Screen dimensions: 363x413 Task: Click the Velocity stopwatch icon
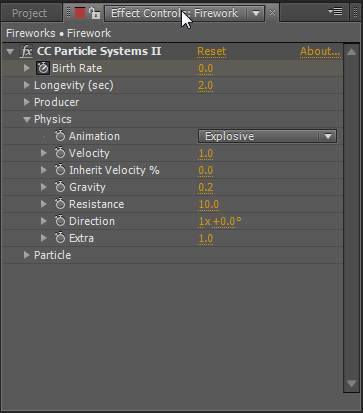(x=60, y=153)
